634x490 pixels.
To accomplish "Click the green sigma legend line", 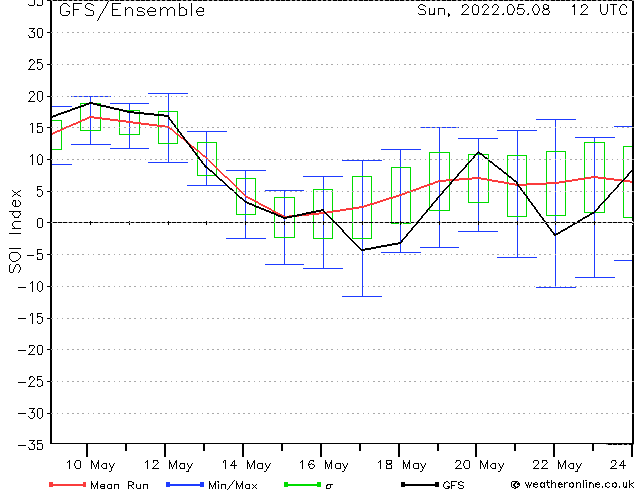I will pyautogui.click(x=302, y=484).
